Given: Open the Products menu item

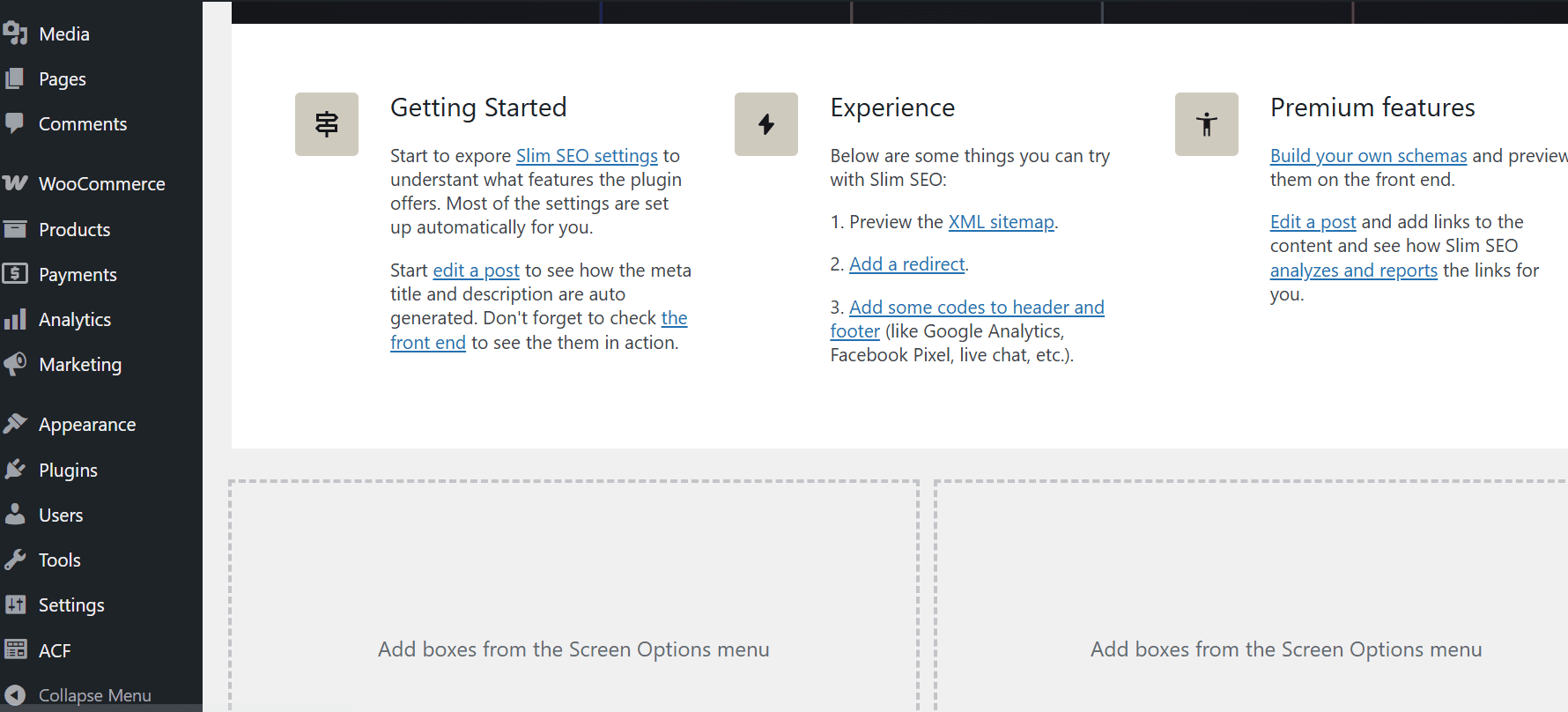Looking at the screenshot, I should tap(74, 230).
